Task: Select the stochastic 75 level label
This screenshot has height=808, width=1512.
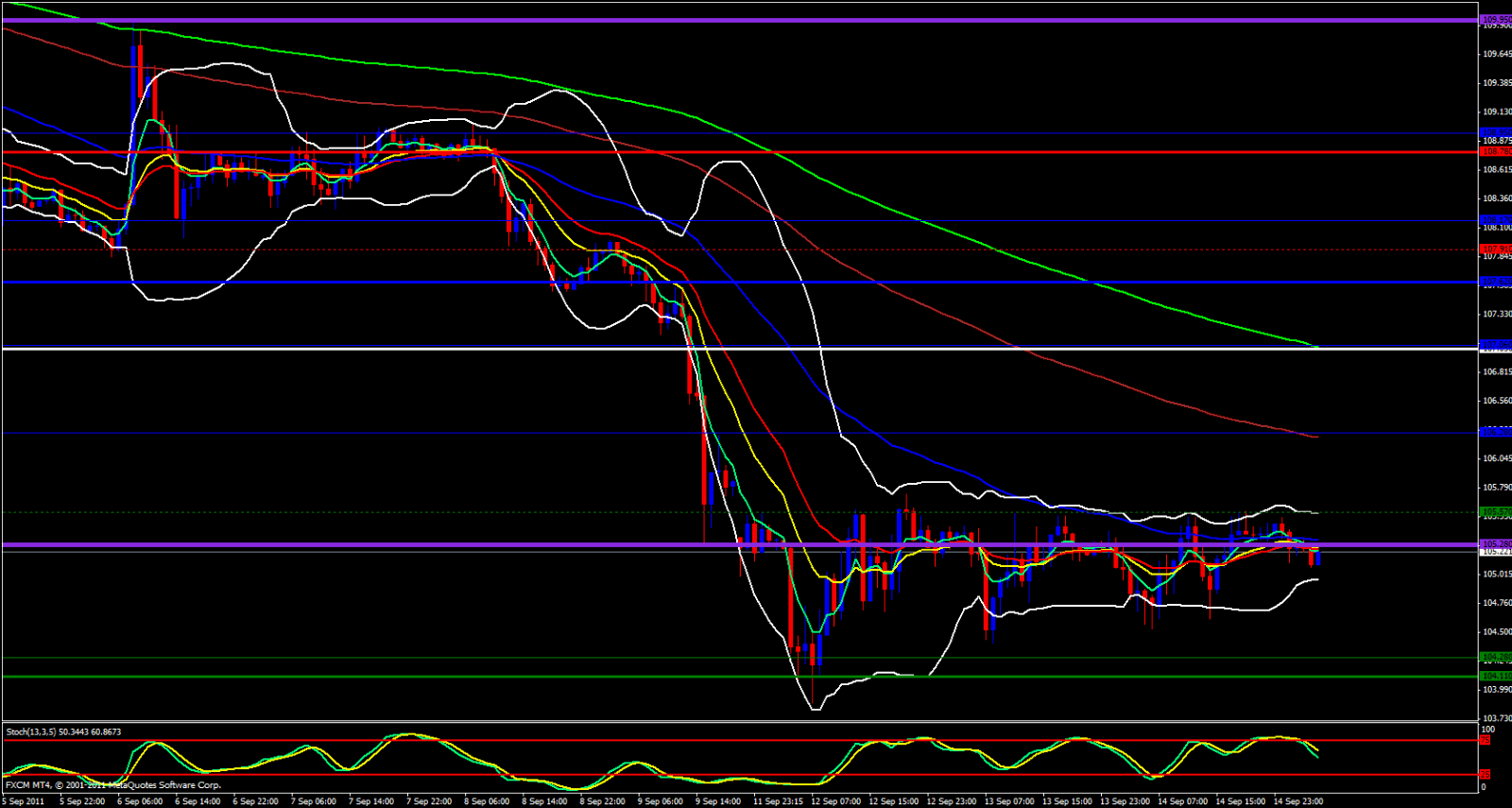Action: [x=1485, y=740]
